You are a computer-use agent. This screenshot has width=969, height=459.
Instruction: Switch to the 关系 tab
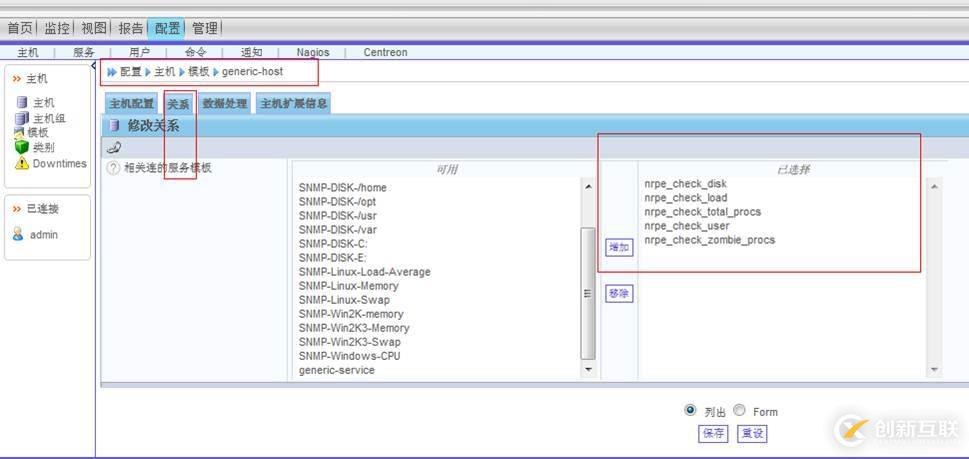click(179, 104)
